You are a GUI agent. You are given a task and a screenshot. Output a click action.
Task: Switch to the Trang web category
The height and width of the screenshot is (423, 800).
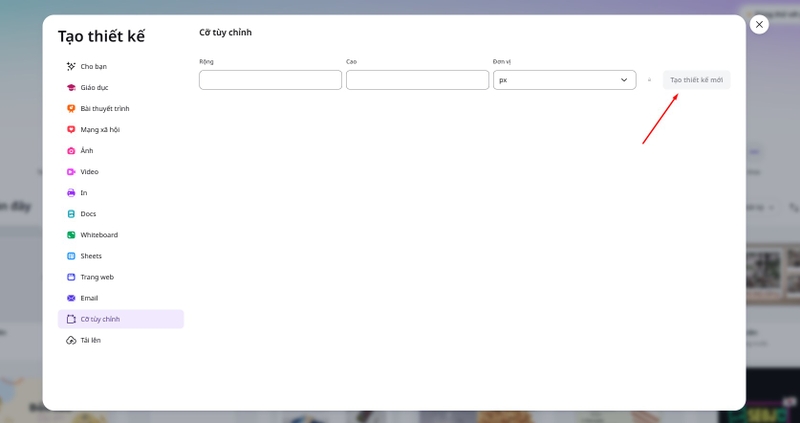[x=120, y=277]
